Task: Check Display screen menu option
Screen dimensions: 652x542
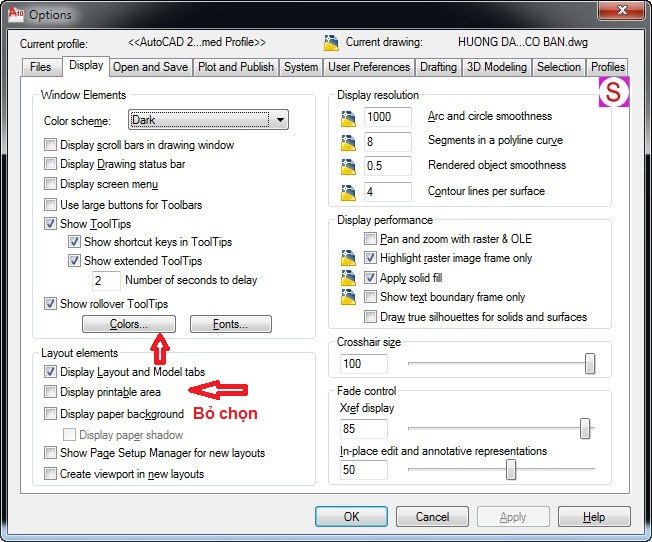Action: [50, 183]
